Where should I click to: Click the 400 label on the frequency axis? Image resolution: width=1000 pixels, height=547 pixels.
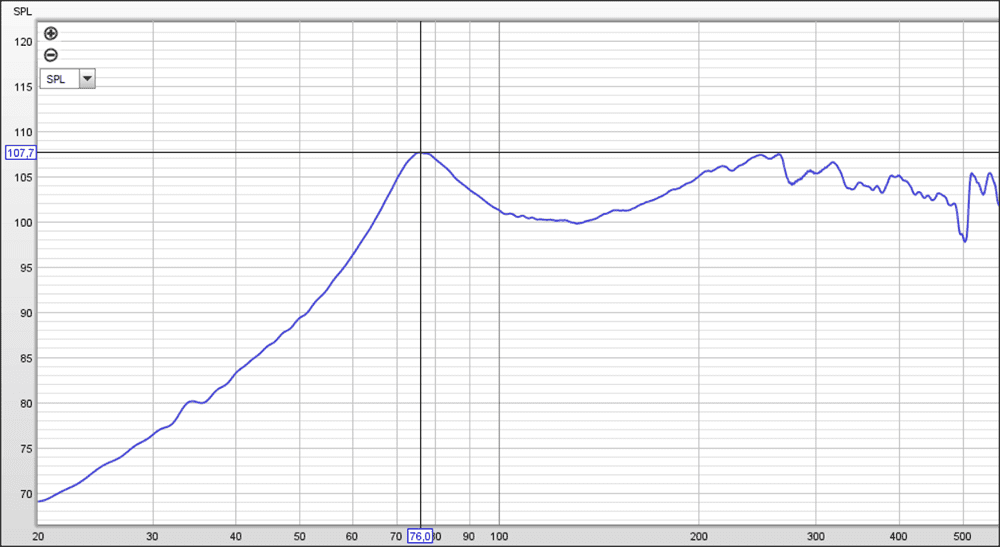tap(899, 536)
